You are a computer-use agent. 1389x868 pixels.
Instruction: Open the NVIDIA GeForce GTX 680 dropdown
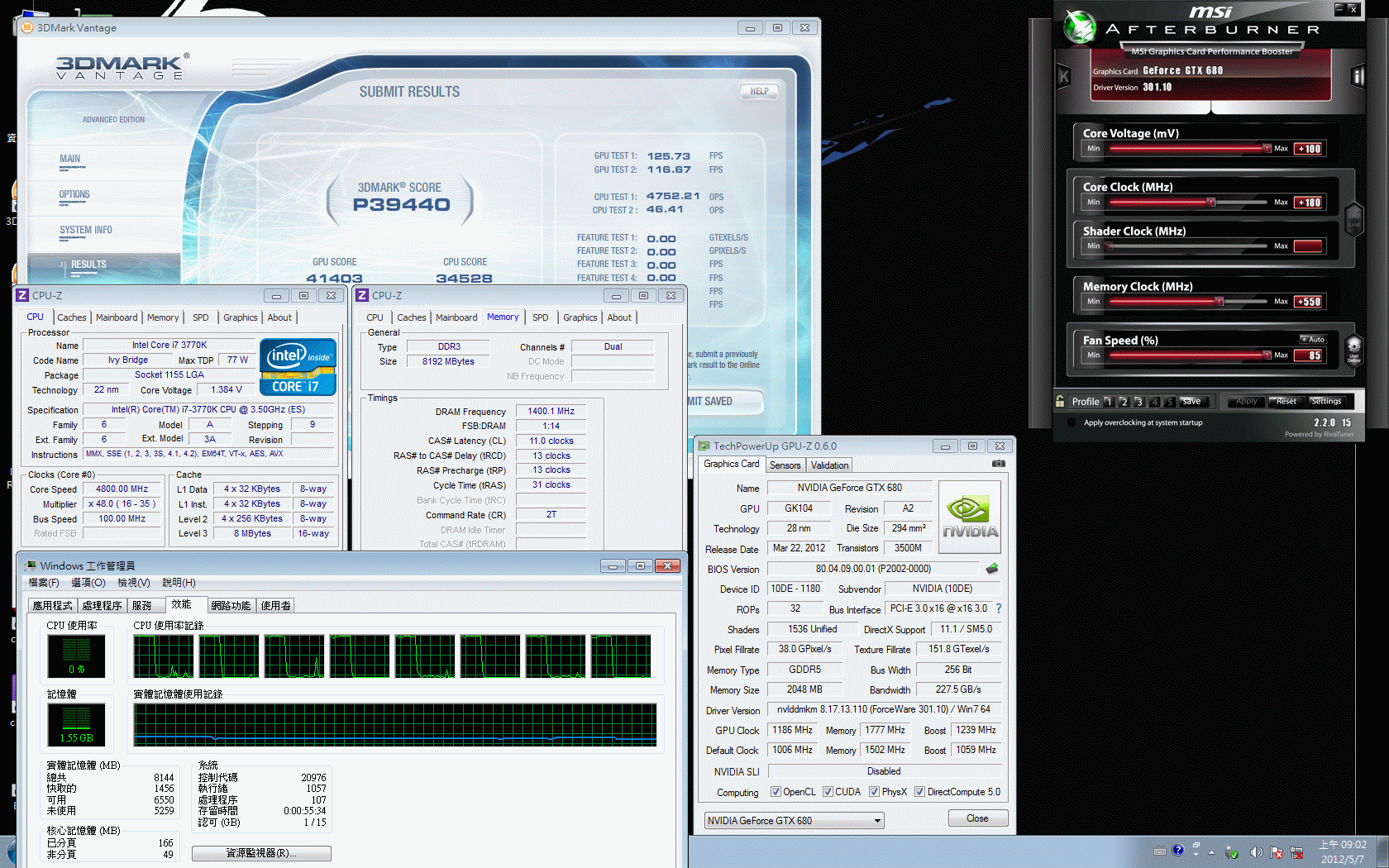(x=795, y=820)
